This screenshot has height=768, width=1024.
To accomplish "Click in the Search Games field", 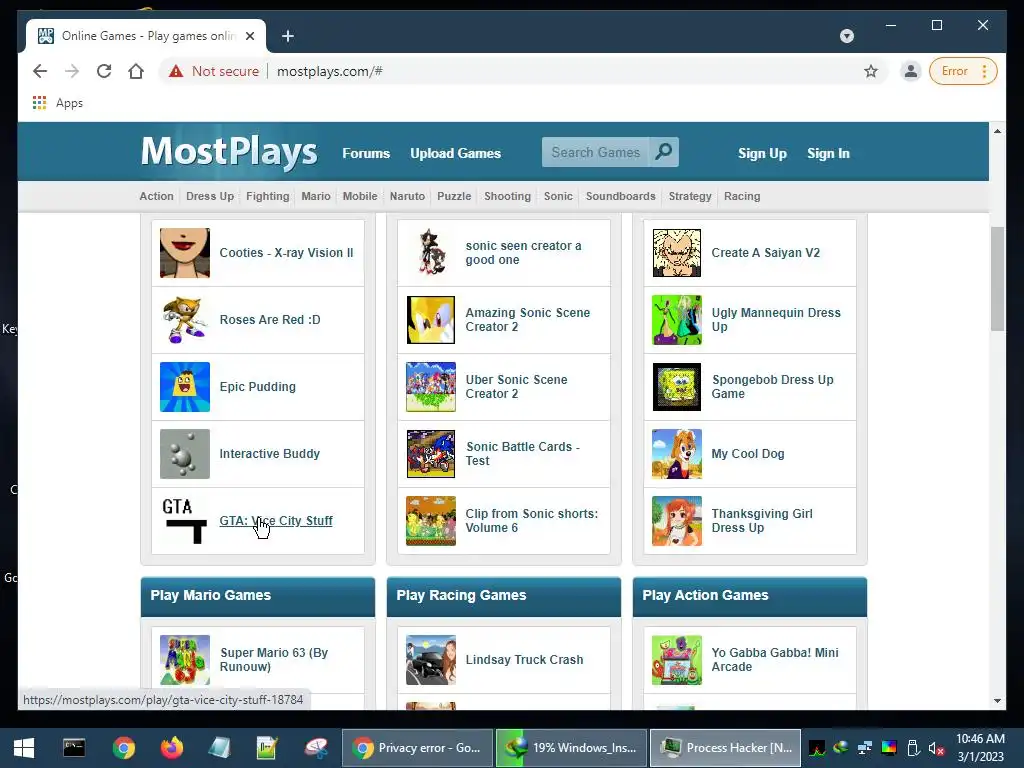I will [595, 152].
